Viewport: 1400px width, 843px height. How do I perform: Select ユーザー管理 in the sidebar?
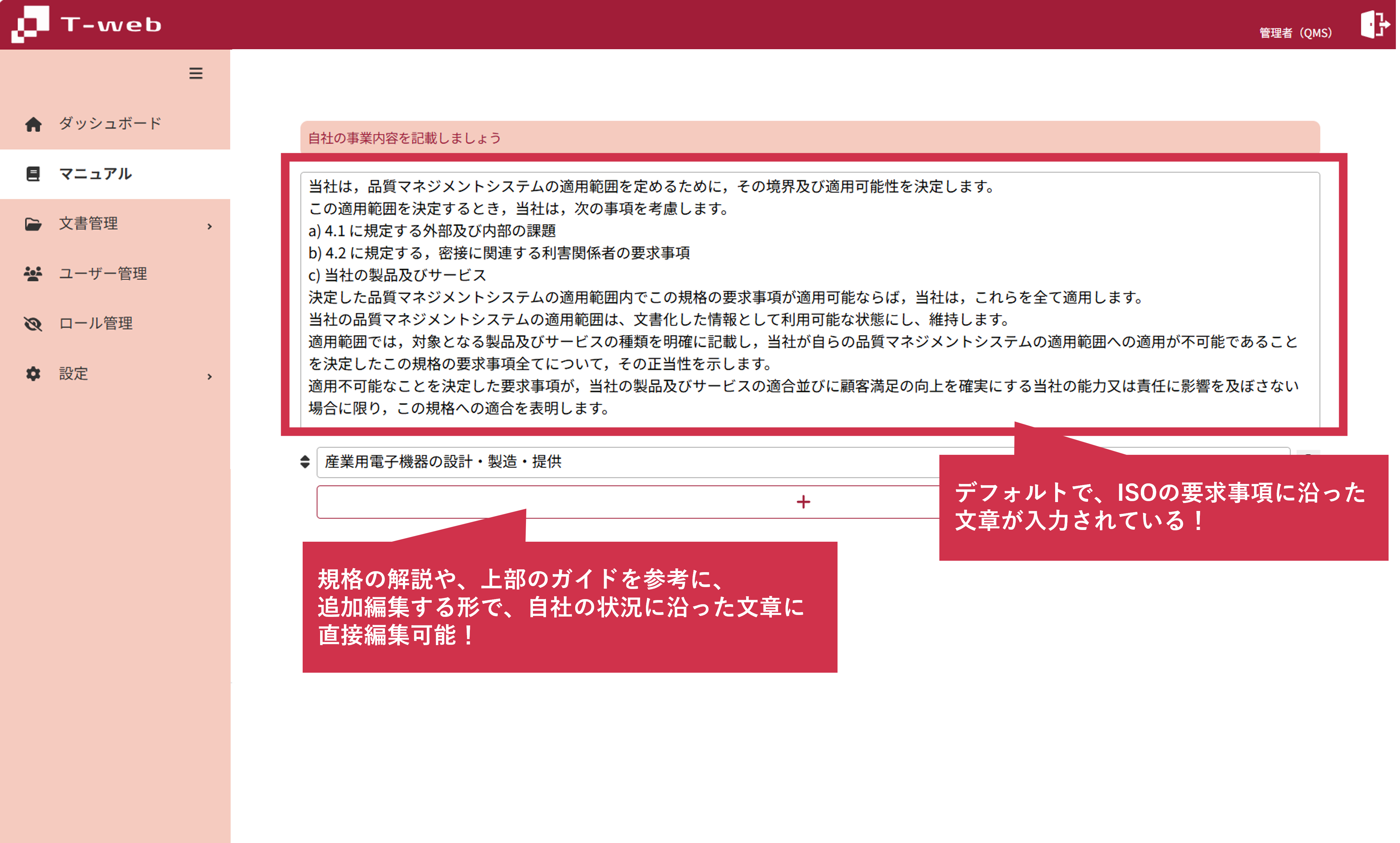[103, 274]
